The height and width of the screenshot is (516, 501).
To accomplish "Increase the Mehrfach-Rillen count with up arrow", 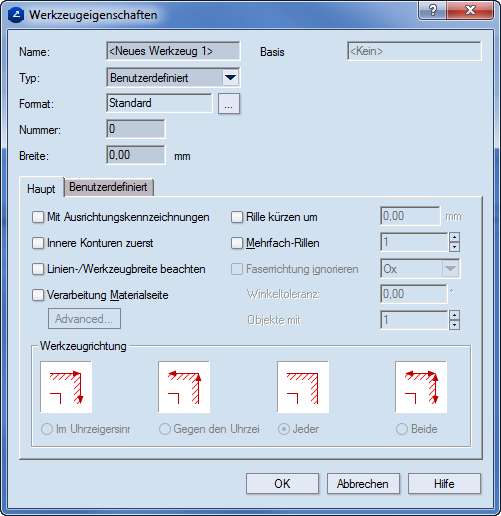I will coord(454,237).
